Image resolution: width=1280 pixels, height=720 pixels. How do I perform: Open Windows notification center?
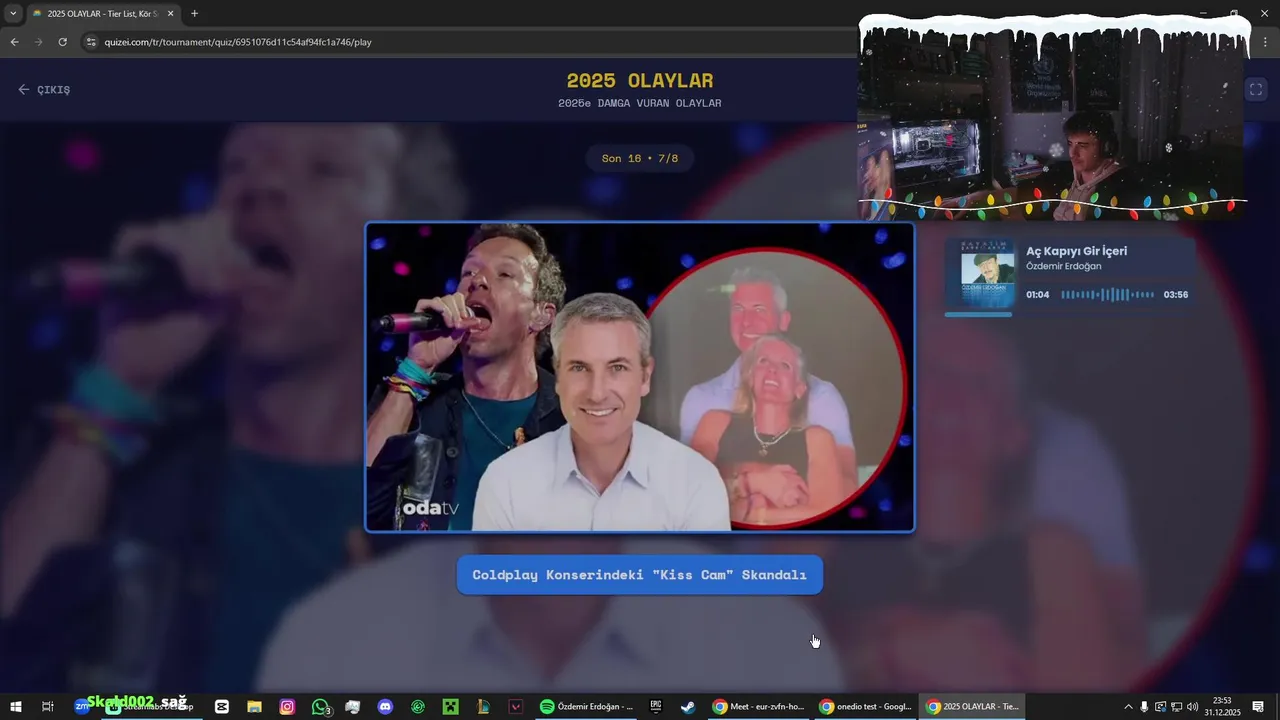coord(1258,707)
